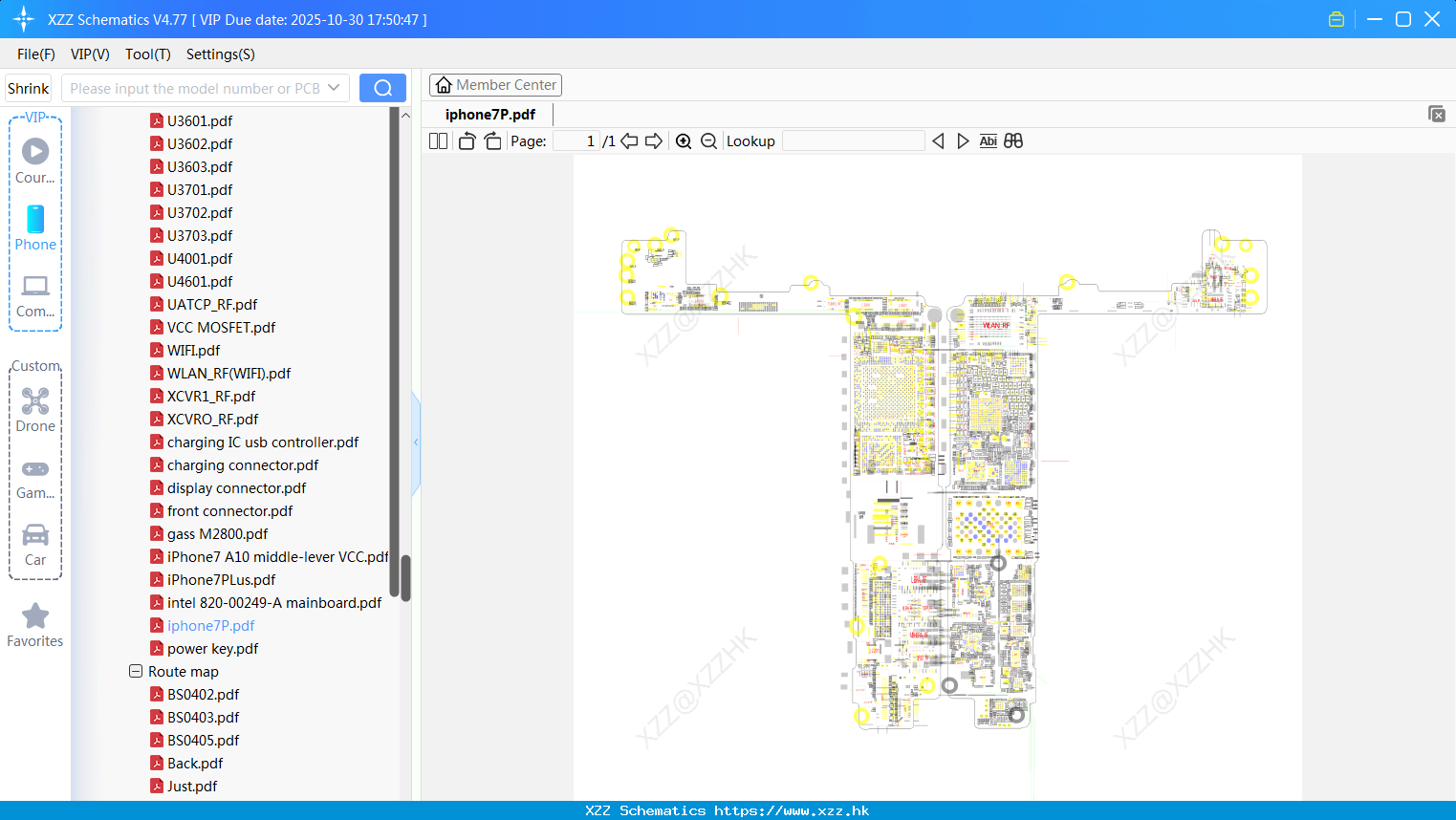This screenshot has width=1456, height=820.
Task: Open U3602.pdf from the file list
Action: click(x=200, y=143)
